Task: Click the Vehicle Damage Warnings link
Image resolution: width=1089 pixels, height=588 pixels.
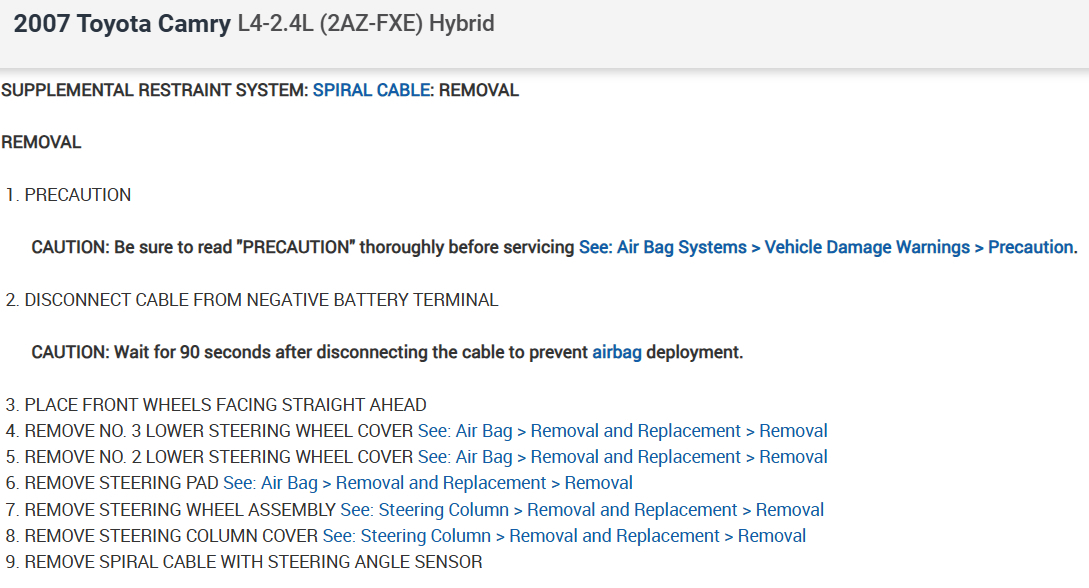Action: pos(867,247)
